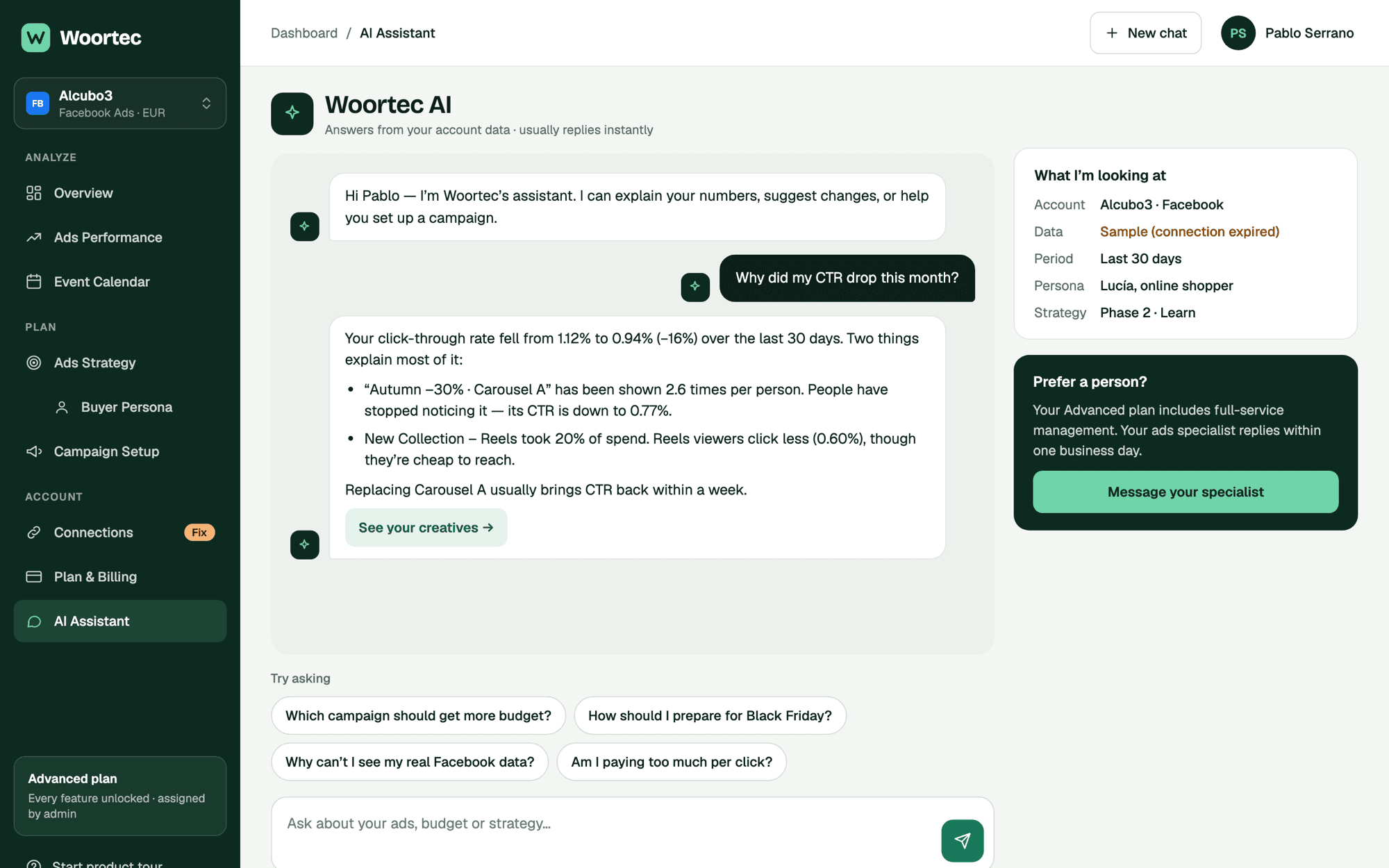Click the AI Assistant breadcrumb text
Viewport: 1389px width, 868px height.
pos(397,33)
